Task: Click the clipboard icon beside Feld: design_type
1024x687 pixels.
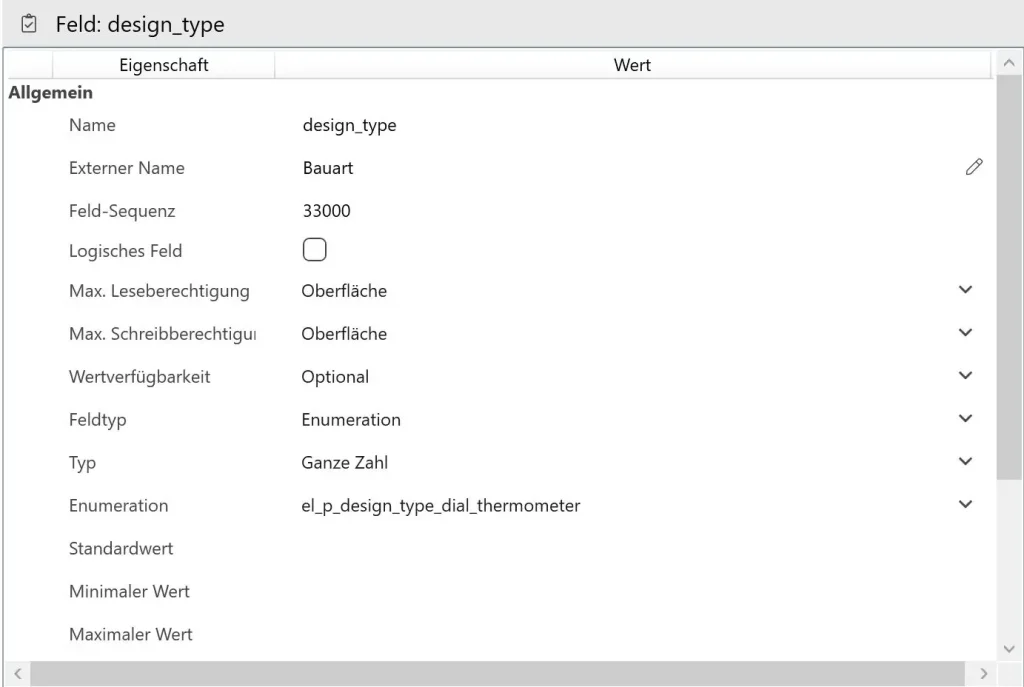Action: (x=29, y=23)
